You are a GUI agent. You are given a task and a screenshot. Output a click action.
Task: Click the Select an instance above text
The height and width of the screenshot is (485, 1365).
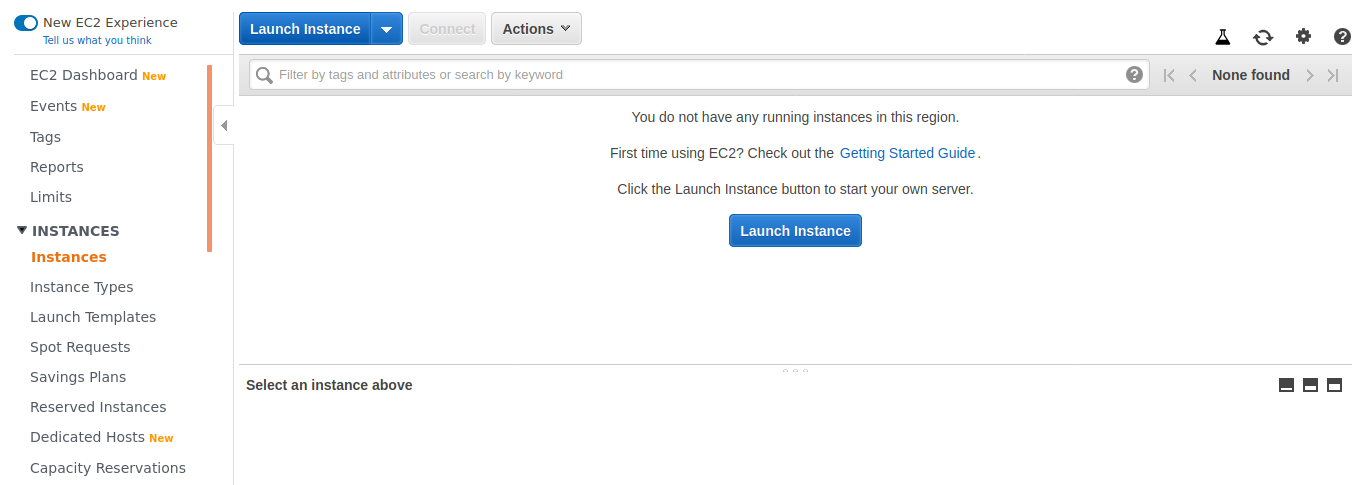tap(329, 385)
